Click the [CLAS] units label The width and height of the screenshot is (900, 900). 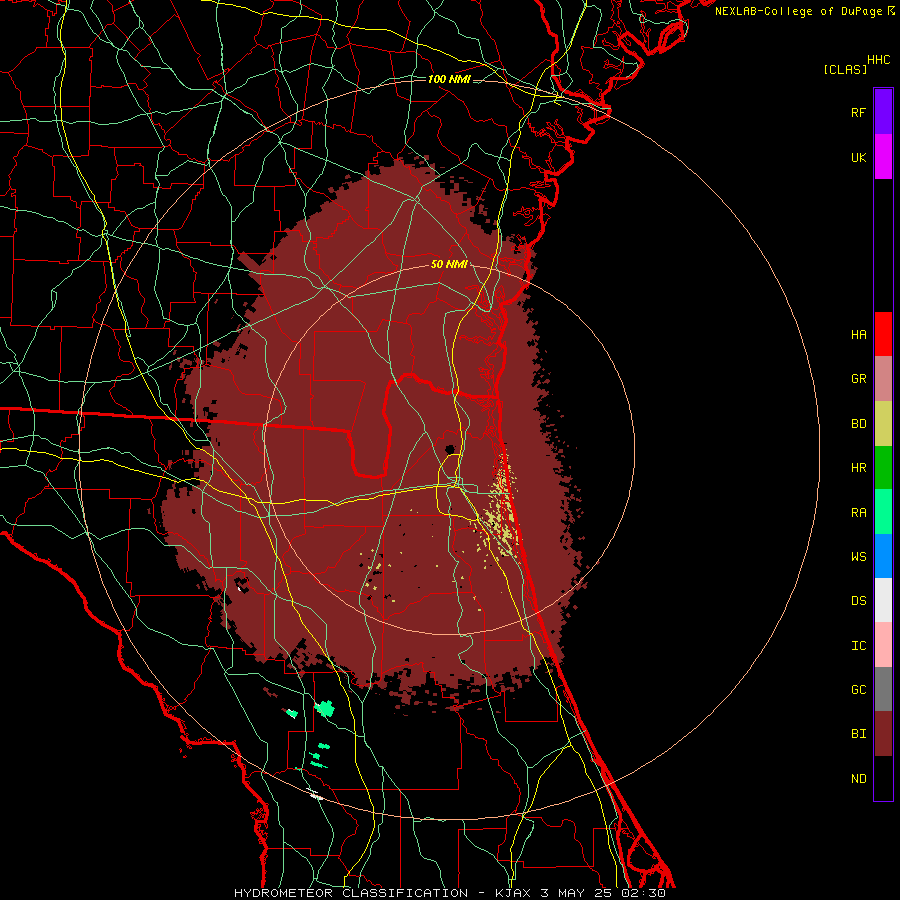[845, 69]
